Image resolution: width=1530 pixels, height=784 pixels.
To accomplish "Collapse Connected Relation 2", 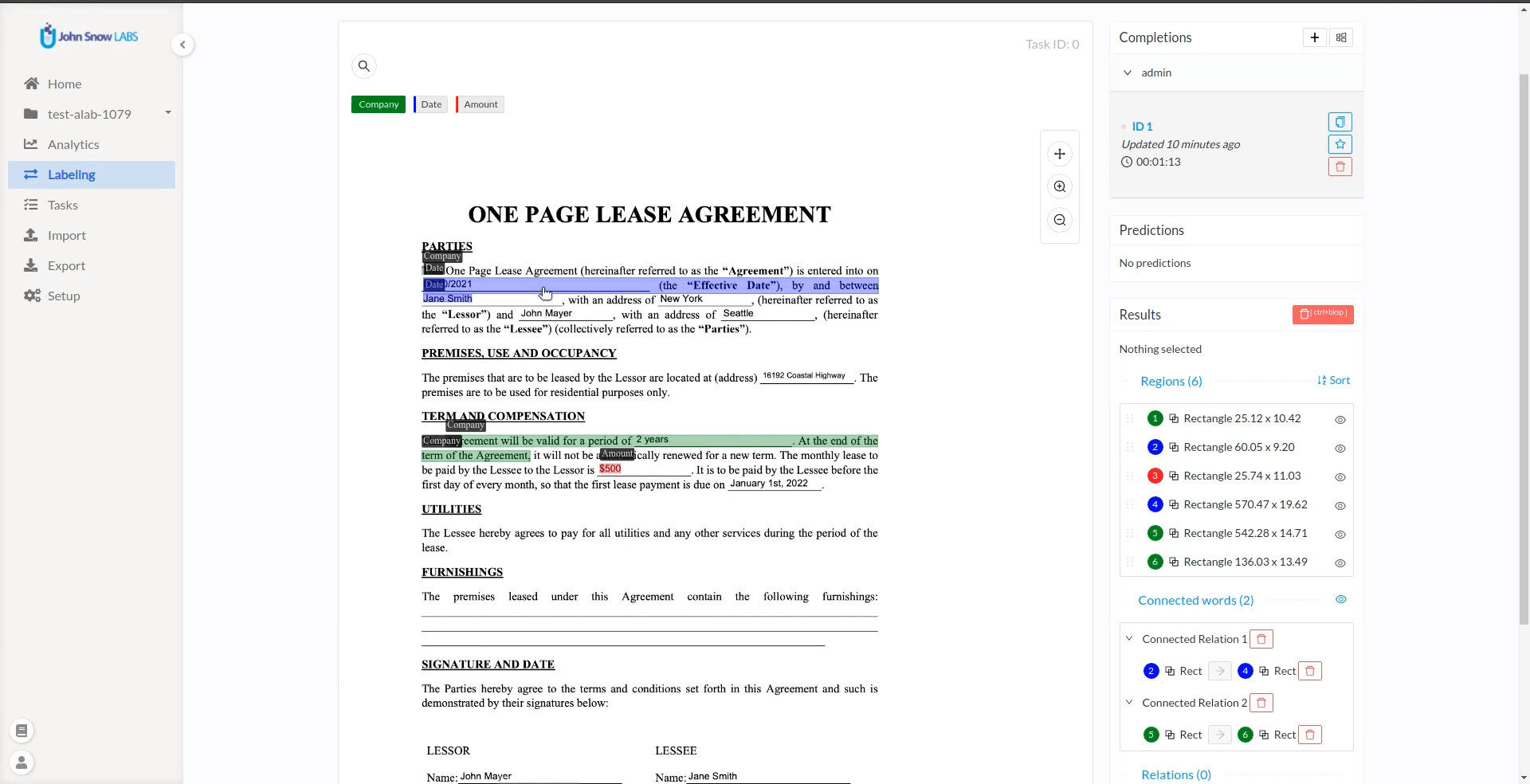I will click(x=1129, y=702).
